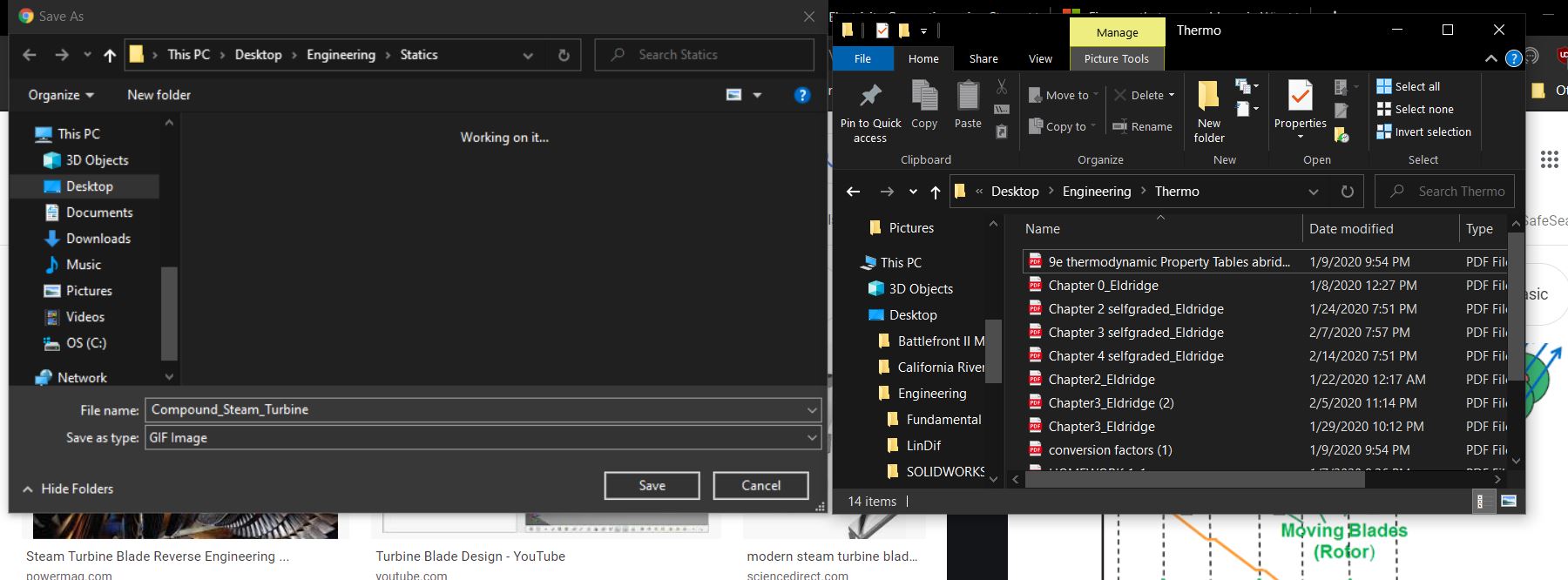Image resolution: width=1568 pixels, height=580 pixels.
Task: Open the Copy to dropdown
Action: [x=1062, y=126]
